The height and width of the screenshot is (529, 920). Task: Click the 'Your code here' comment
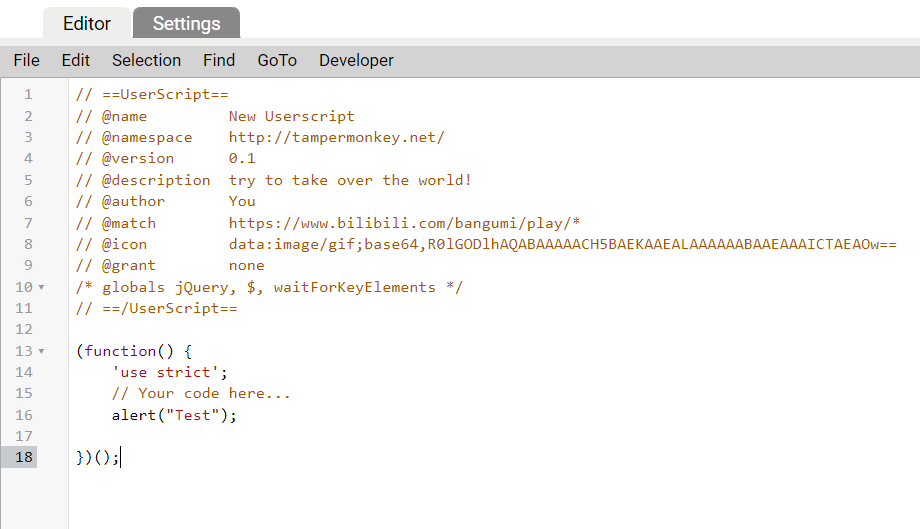click(x=201, y=394)
